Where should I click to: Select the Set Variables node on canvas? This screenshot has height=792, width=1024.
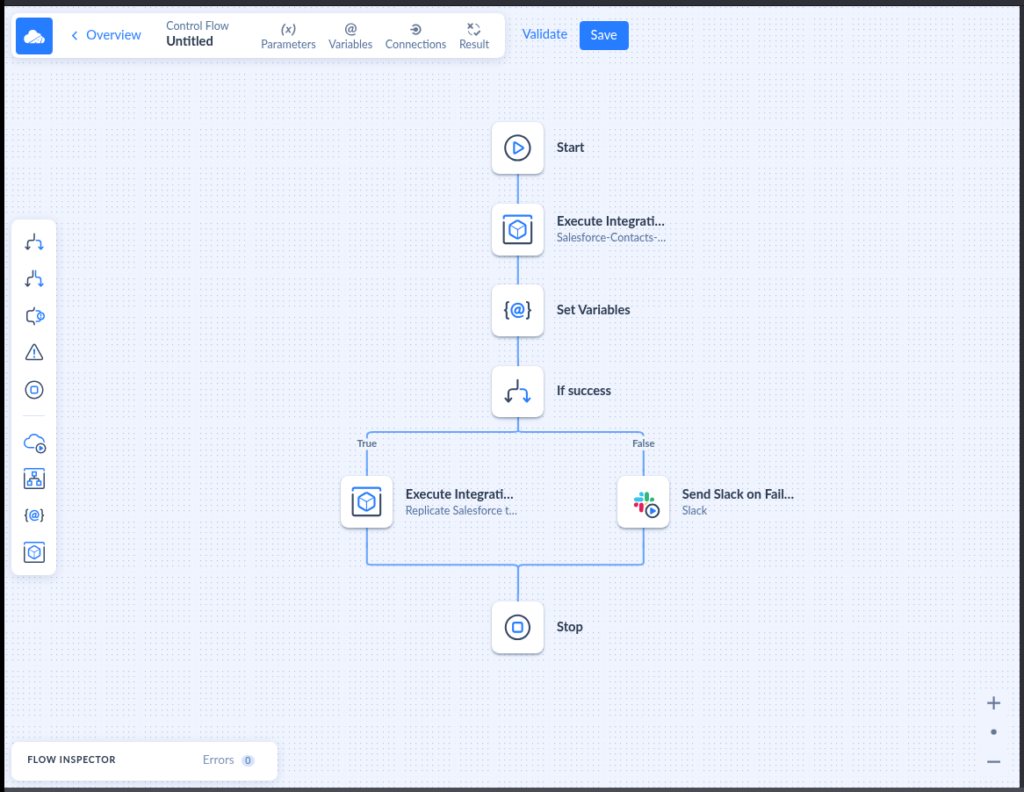[x=517, y=310]
